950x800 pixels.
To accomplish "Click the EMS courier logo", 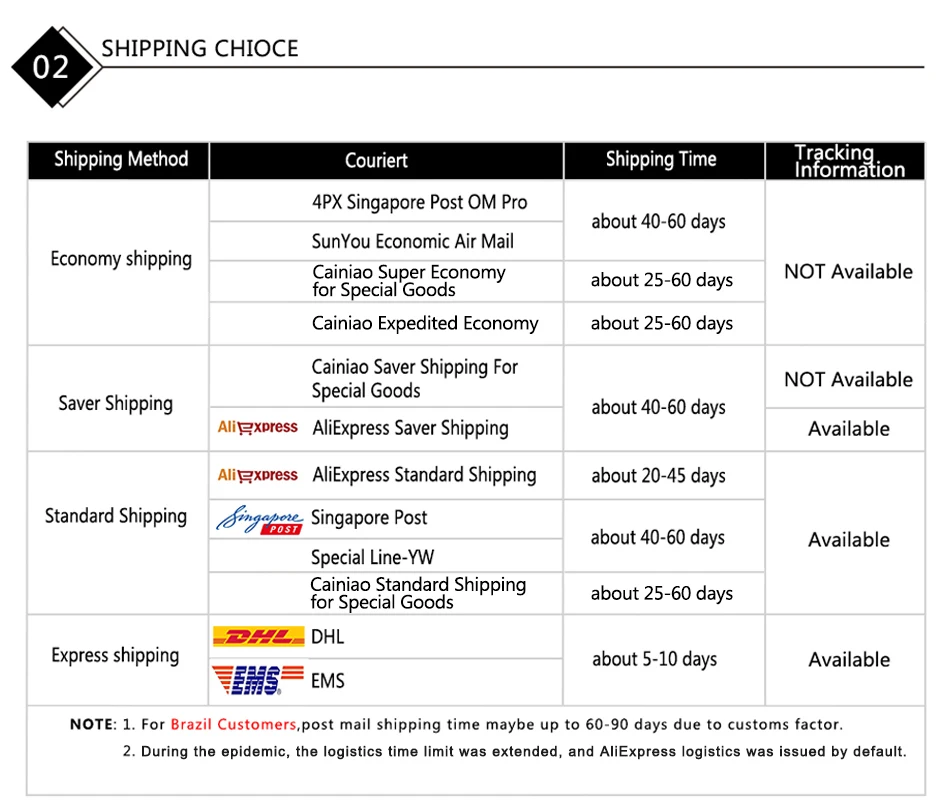I will (x=258, y=680).
